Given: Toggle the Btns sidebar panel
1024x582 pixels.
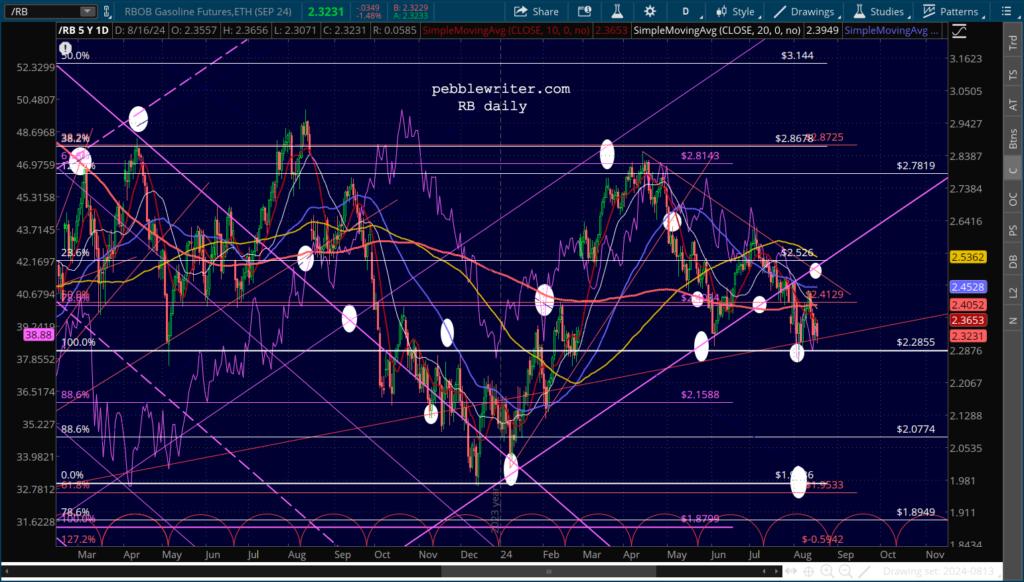Looking at the screenshot, I should [1013, 139].
